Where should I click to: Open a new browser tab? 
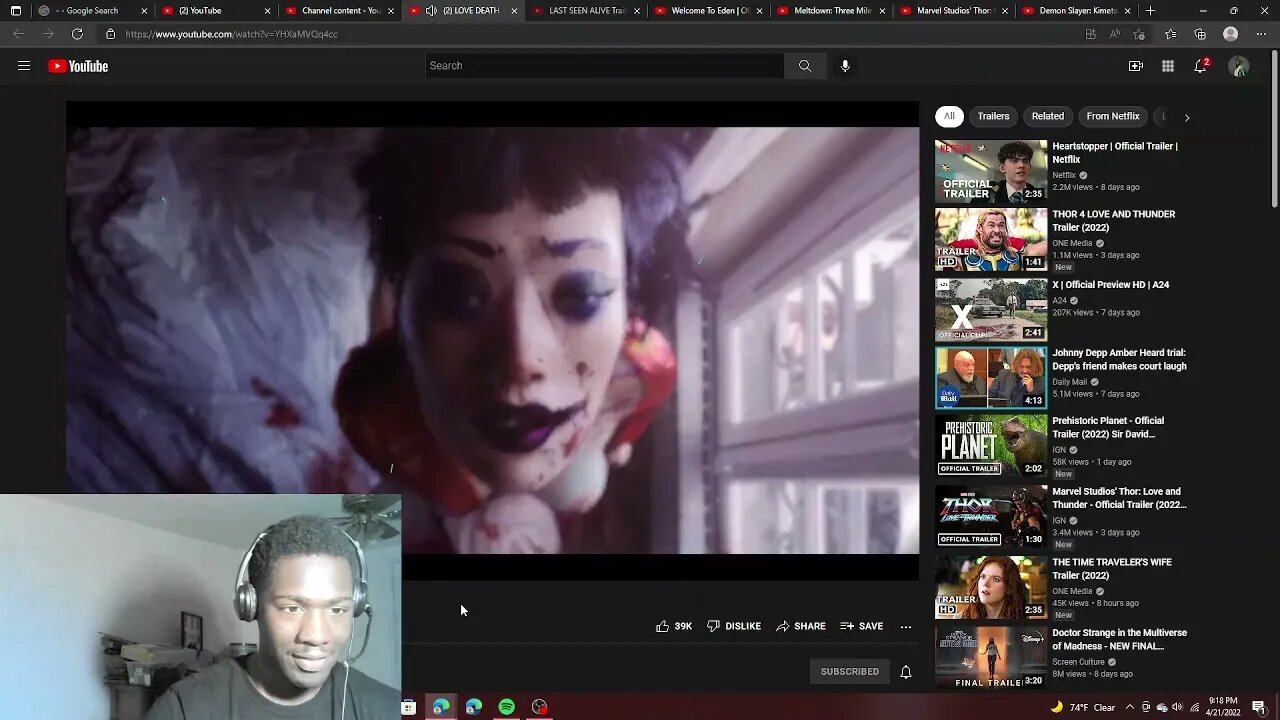tap(1151, 11)
